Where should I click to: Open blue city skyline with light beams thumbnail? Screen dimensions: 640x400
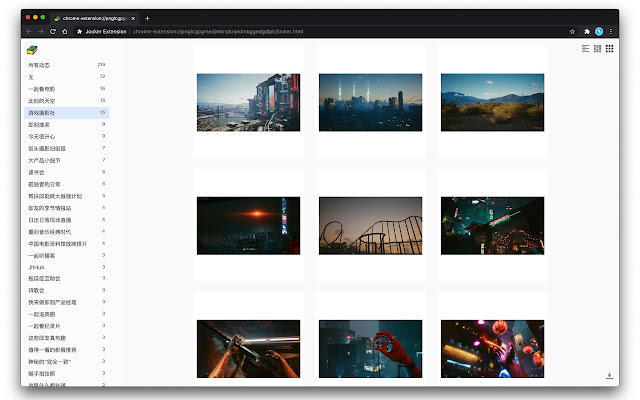click(x=370, y=102)
